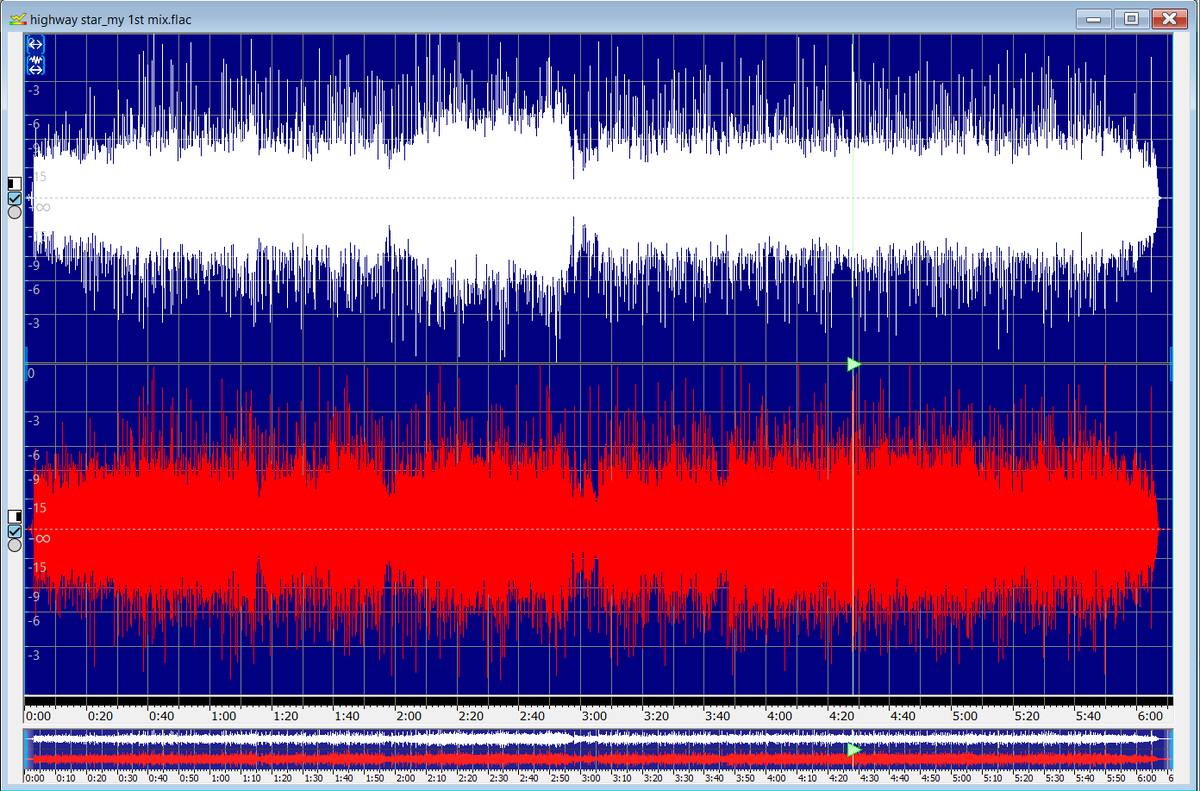Image resolution: width=1200 pixels, height=791 pixels.
Task: Uncheck the red channel's enable checkbox
Action: pos(14,531)
